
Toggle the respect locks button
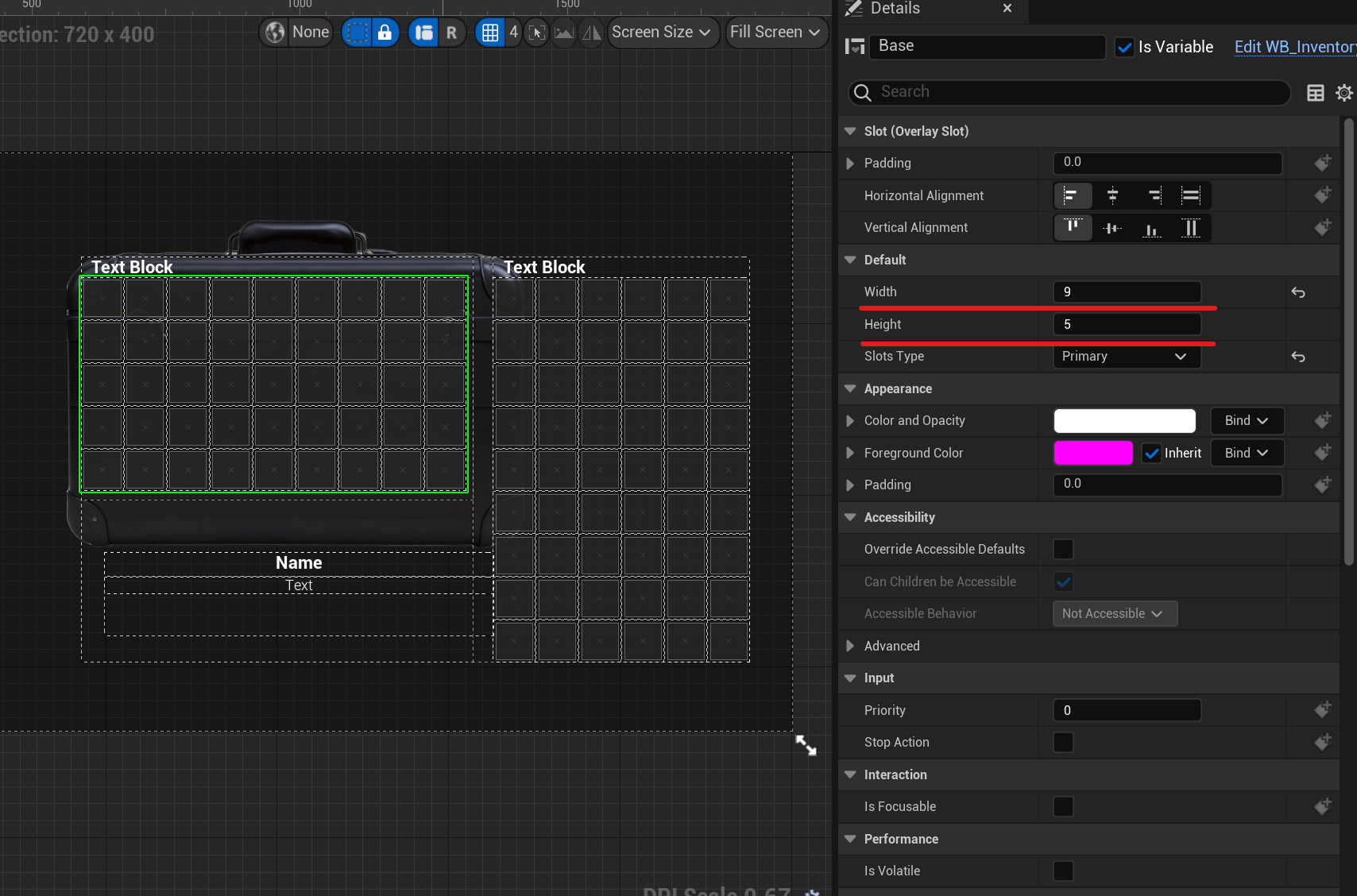385,33
